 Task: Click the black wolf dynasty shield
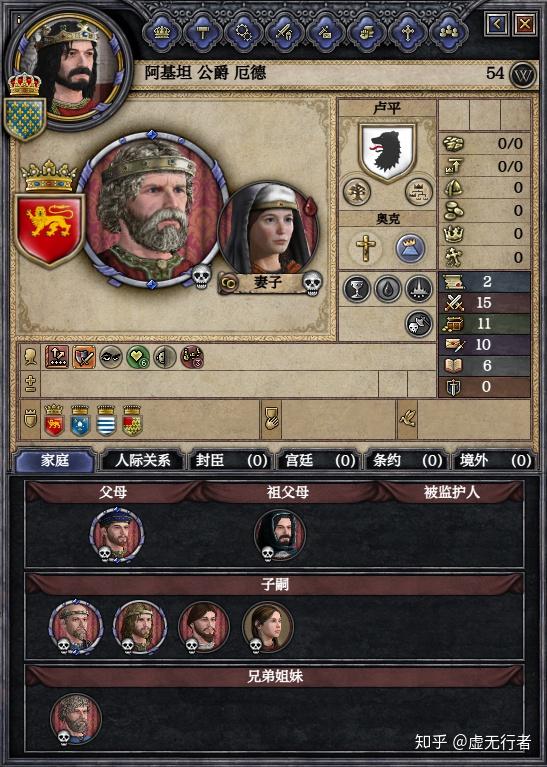(x=387, y=151)
